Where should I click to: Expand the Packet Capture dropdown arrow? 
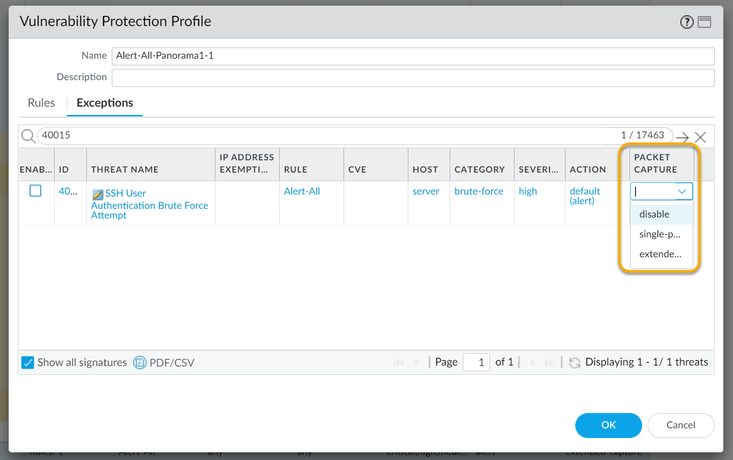pos(682,191)
